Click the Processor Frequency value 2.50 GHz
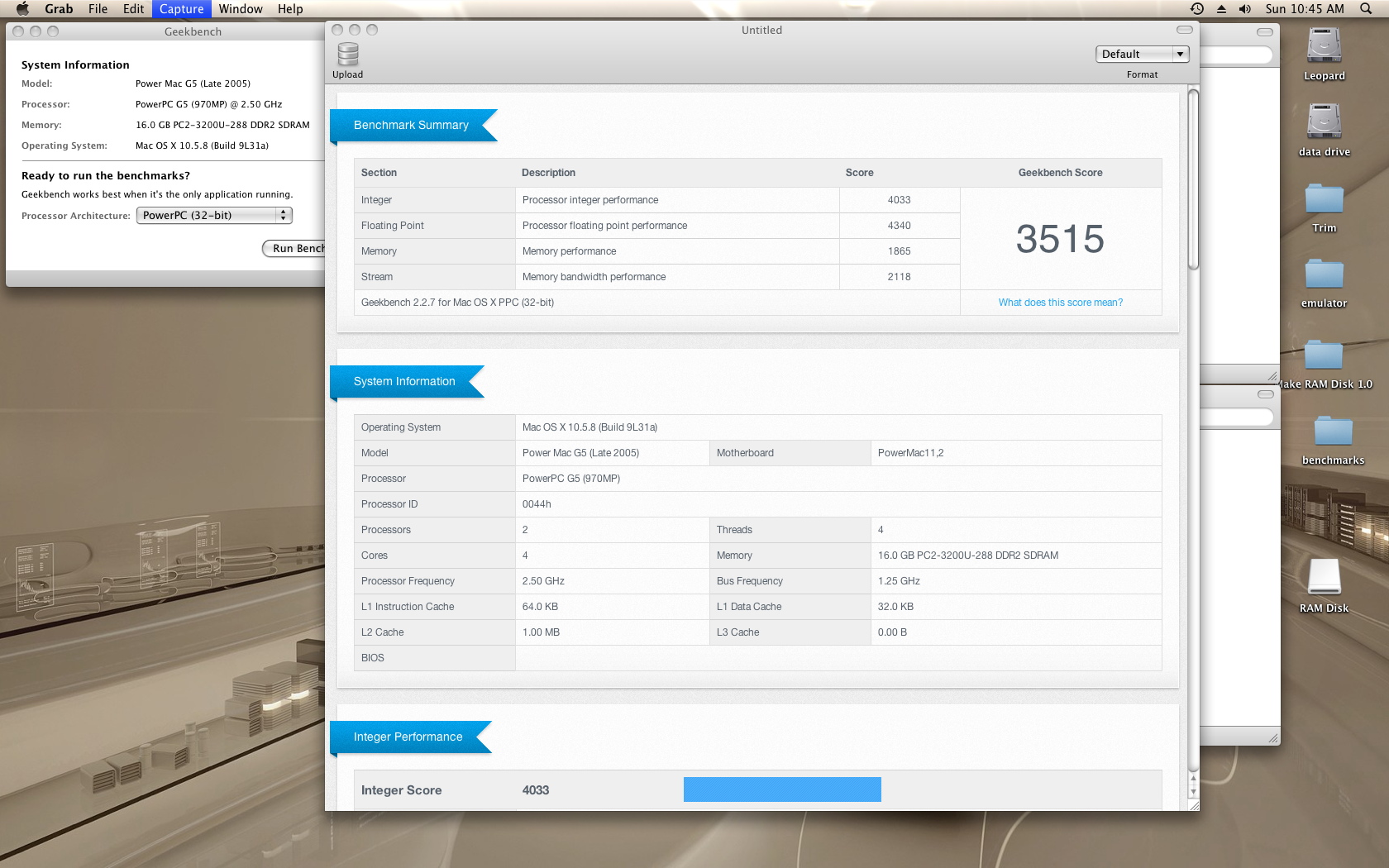Screen dimensions: 1389x868 [543, 581]
